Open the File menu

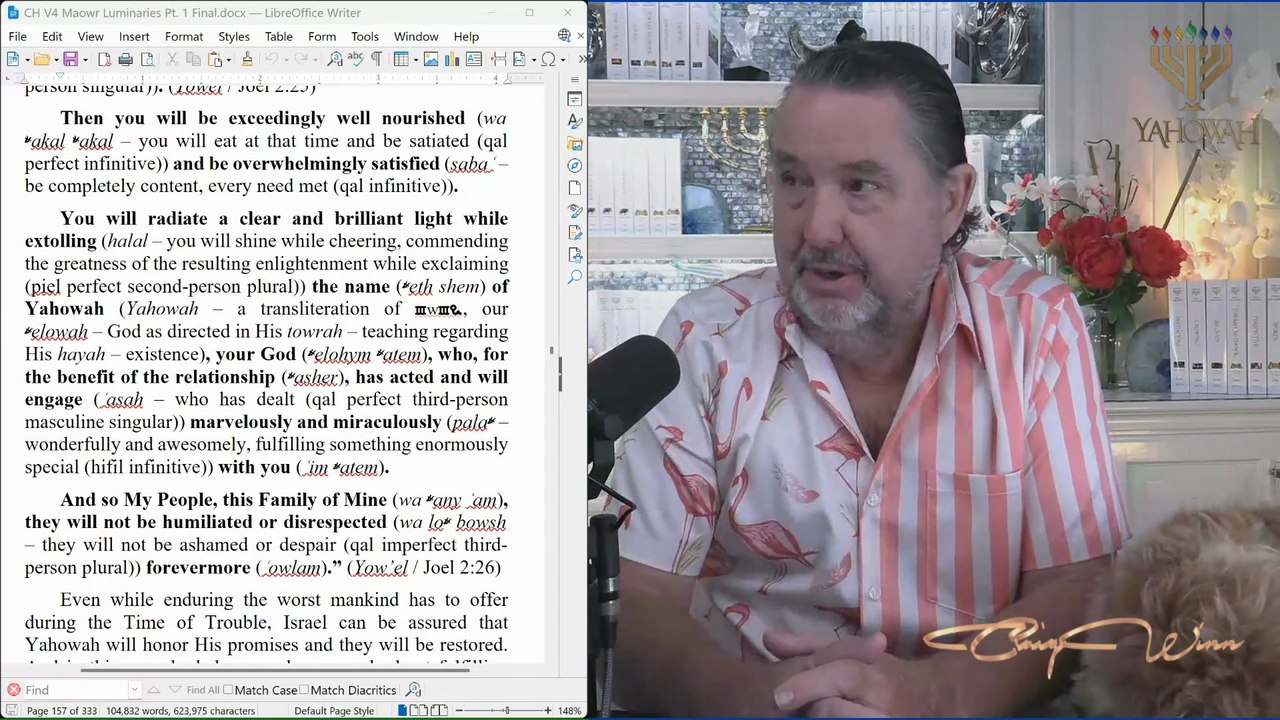[x=18, y=37]
